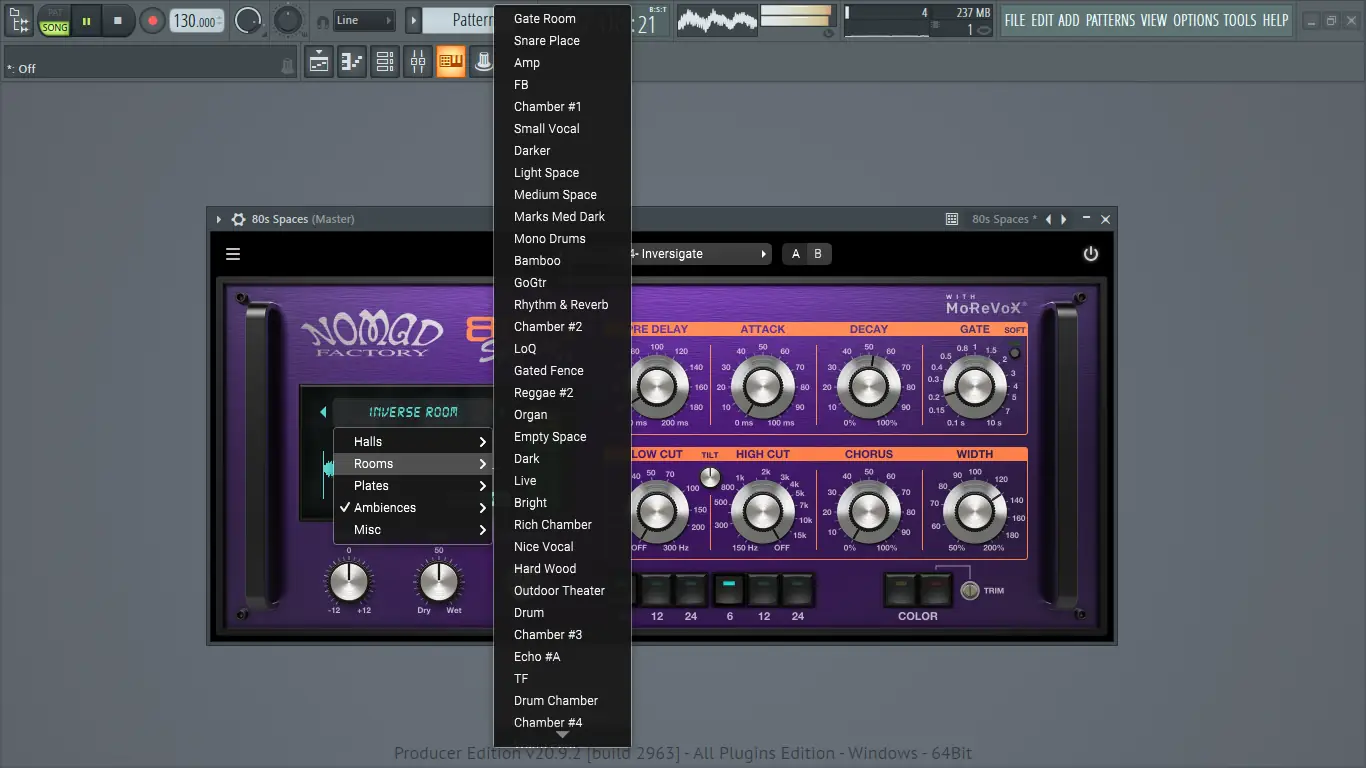Open the OPTIONS menu
1366x768 pixels.
(1196, 20)
